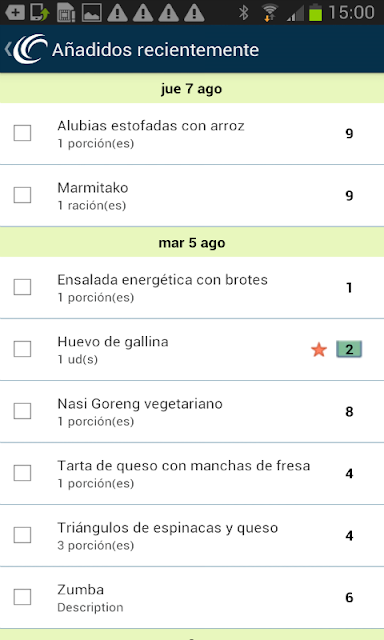Tap the first warning triangle notification icon
The height and width of the screenshot is (640, 384).
pos(118,13)
